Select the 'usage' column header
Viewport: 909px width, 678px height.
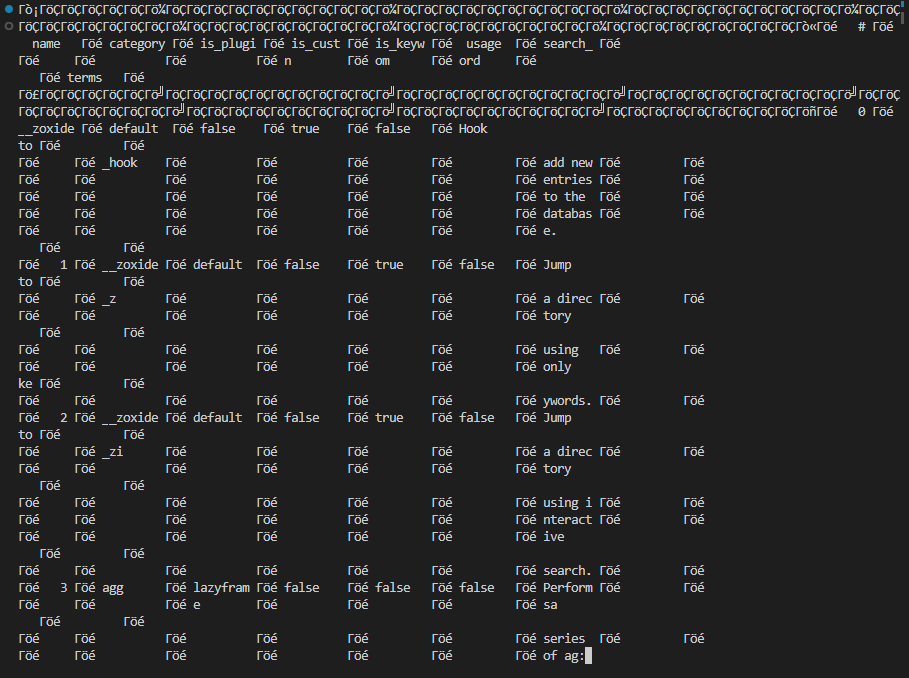(x=483, y=44)
